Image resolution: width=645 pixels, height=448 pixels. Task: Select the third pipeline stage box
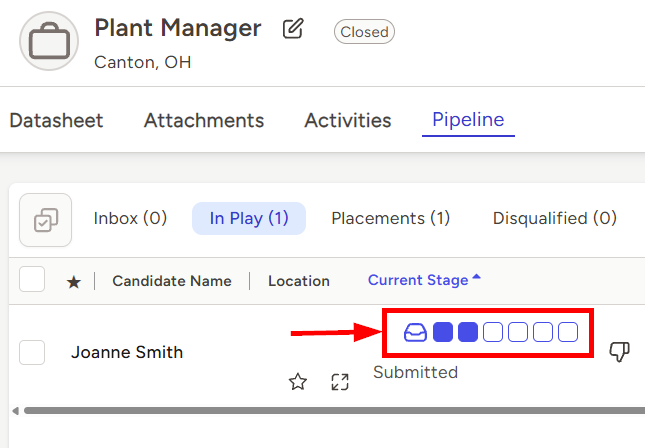[493, 332]
